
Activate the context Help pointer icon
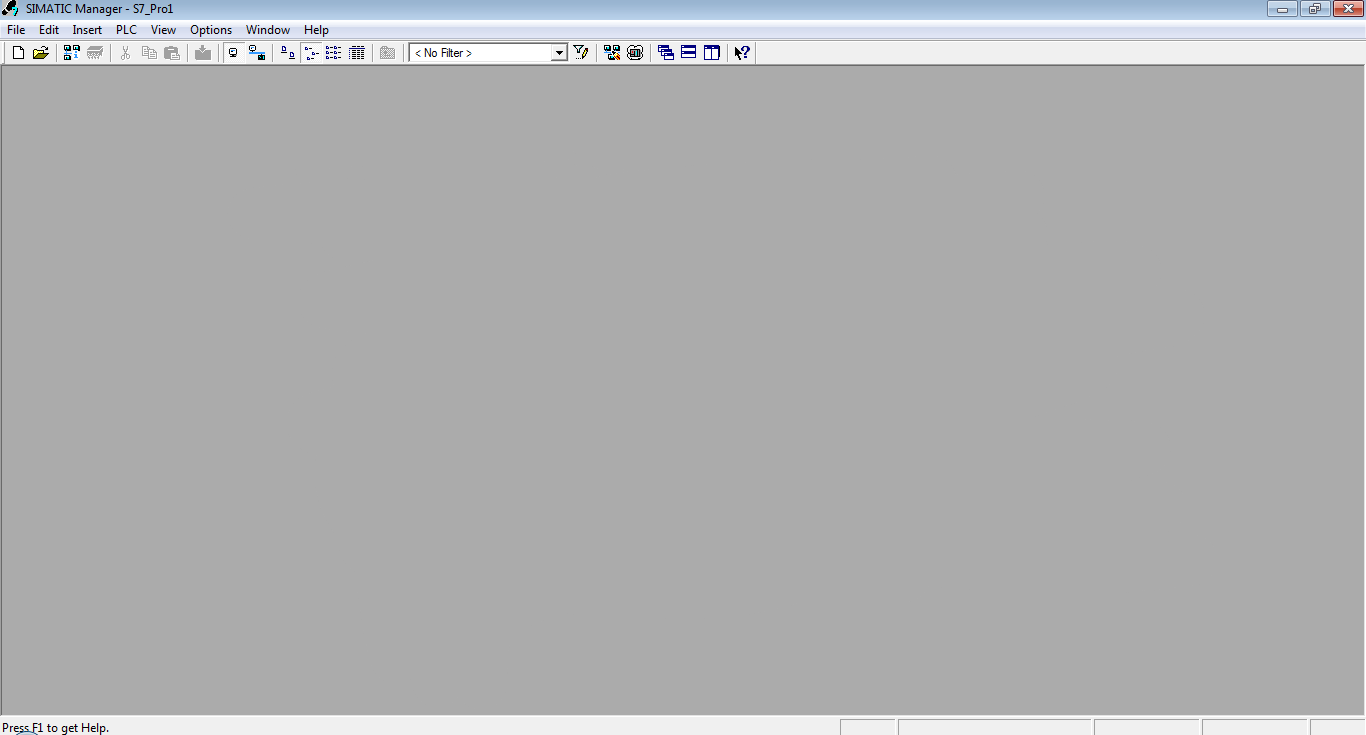click(742, 53)
